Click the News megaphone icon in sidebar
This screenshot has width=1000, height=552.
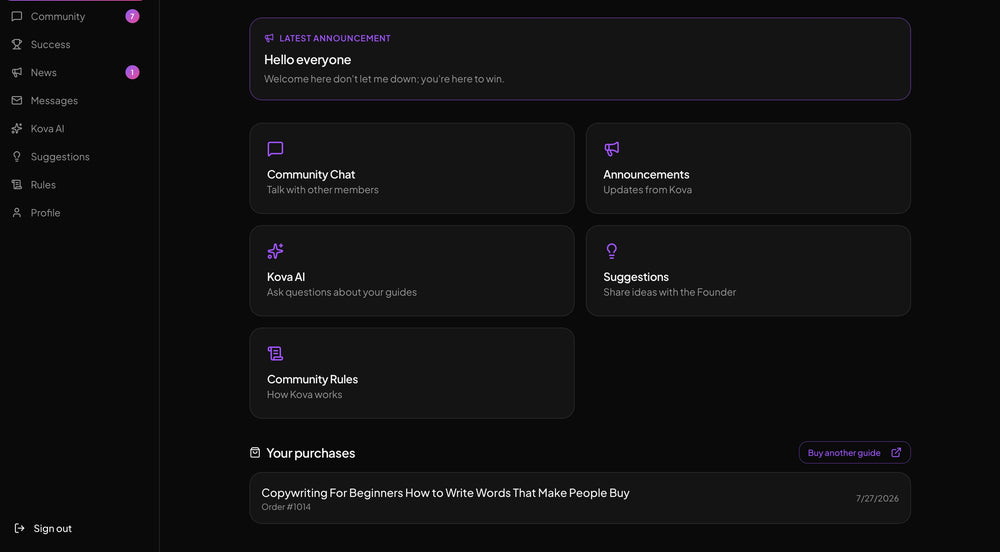pyautogui.click(x=17, y=73)
